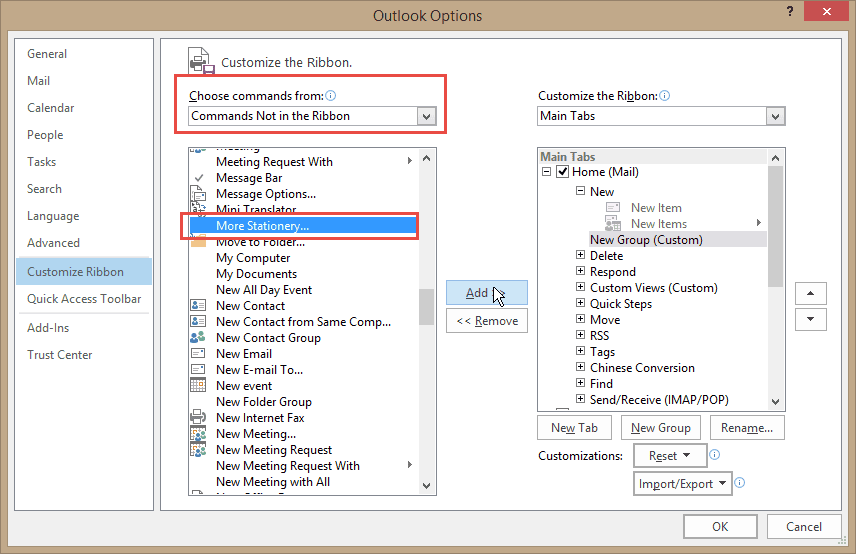Viewport: 856px width, 554px height.
Task: Click the New Items icon in the ribbon tree
Action: [613, 223]
